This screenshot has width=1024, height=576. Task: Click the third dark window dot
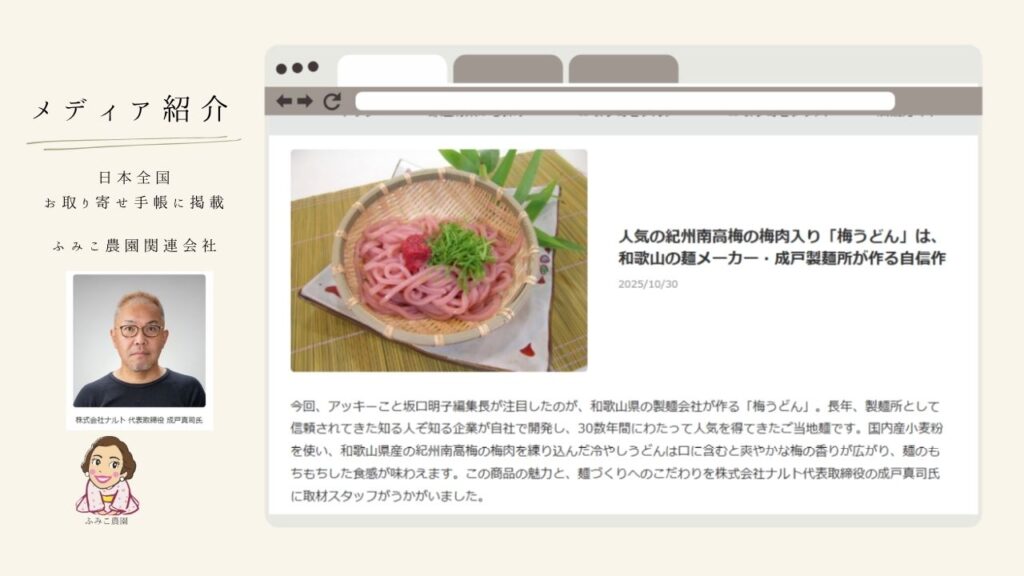coord(313,67)
